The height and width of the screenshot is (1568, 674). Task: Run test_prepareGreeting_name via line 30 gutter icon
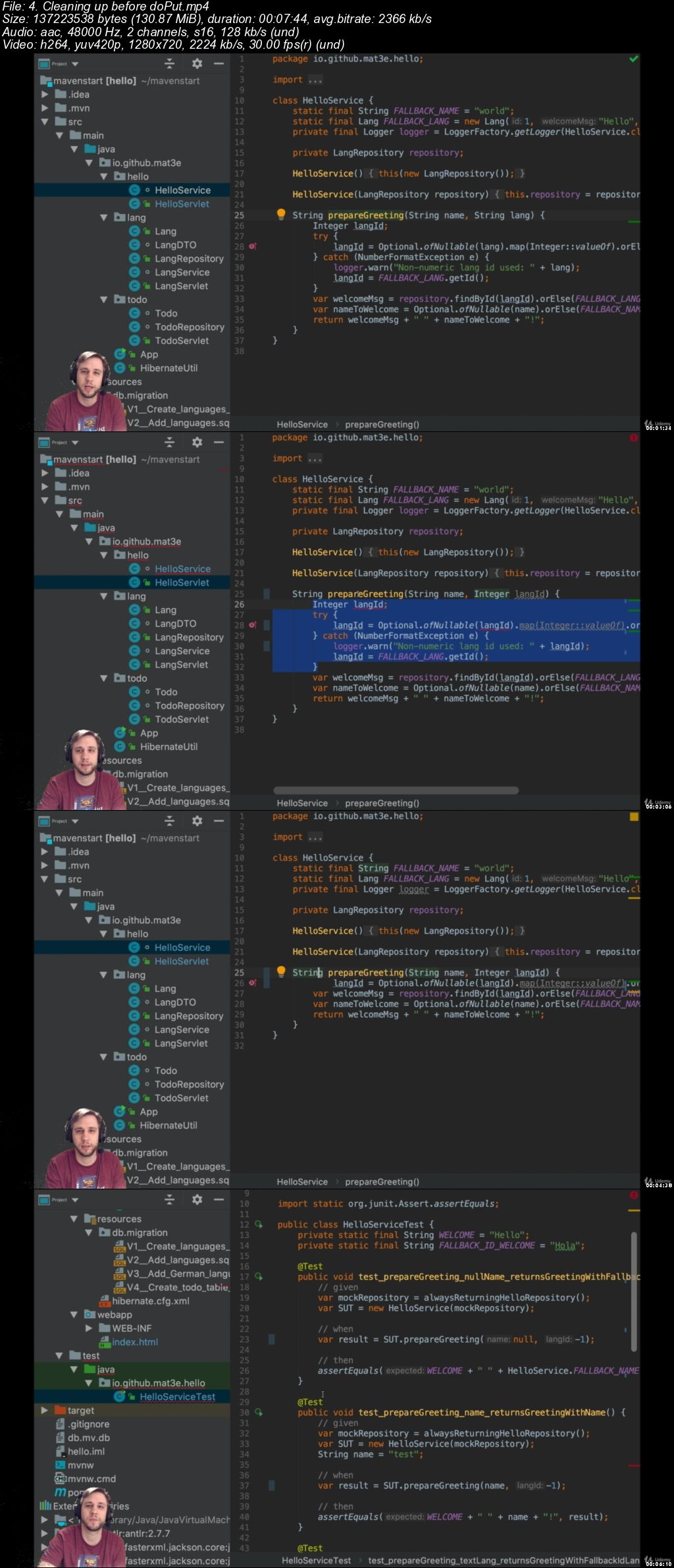click(259, 1412)
